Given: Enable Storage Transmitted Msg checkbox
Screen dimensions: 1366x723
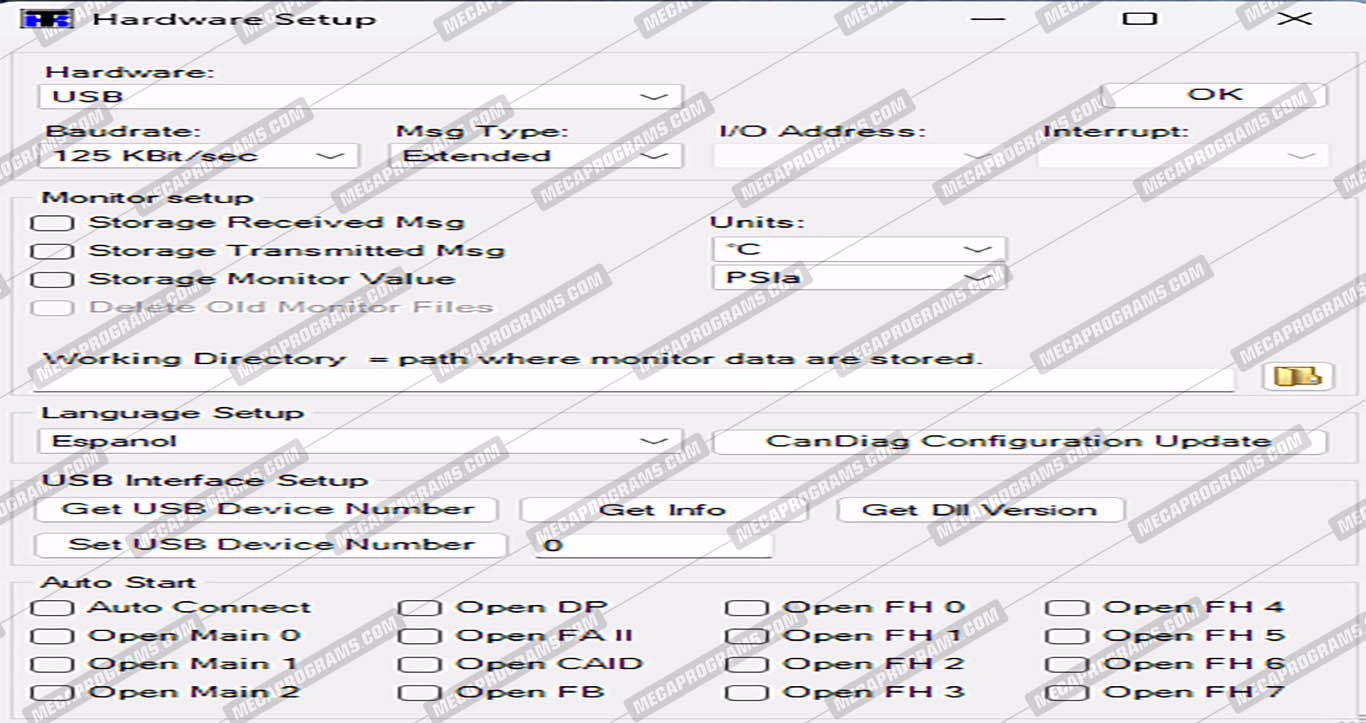Looking at the screenshot, I should tap(53, 251).
